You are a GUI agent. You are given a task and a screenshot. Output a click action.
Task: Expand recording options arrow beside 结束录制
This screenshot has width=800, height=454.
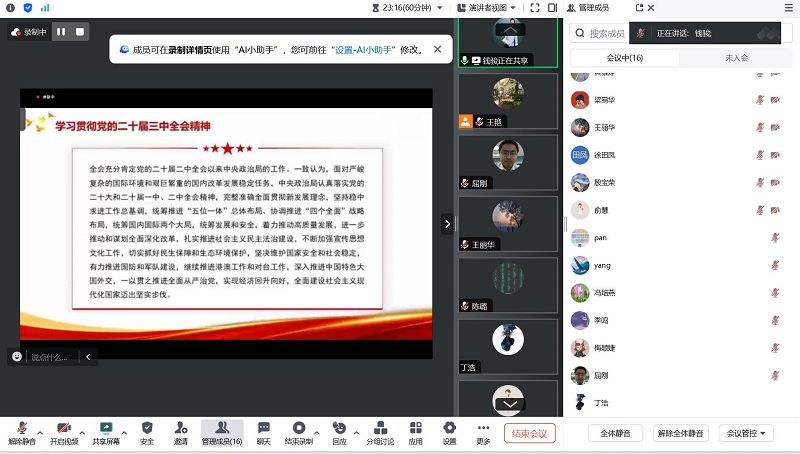317,433
